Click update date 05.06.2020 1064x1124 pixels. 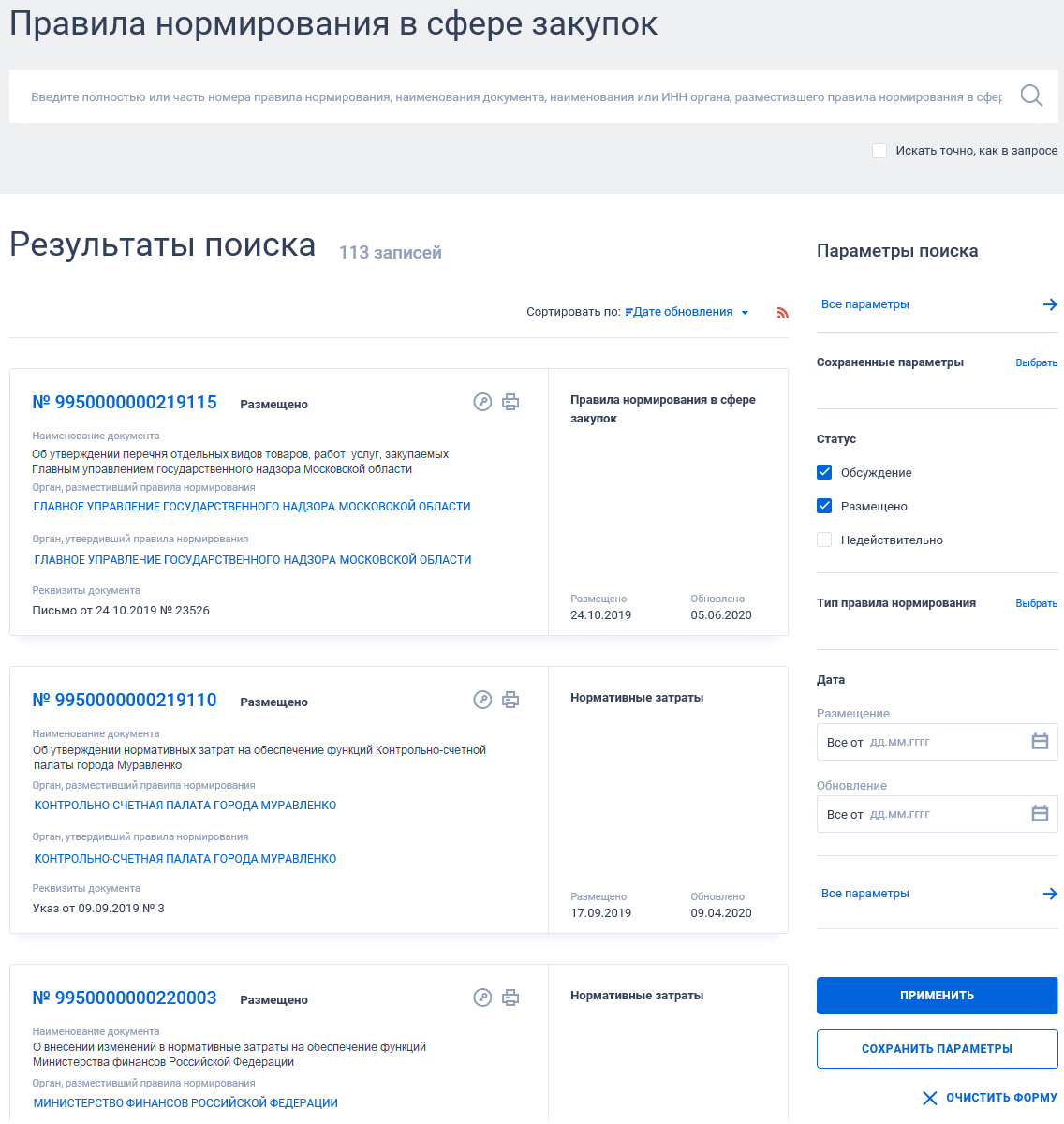pyautogui.click(x=721, y=615)
